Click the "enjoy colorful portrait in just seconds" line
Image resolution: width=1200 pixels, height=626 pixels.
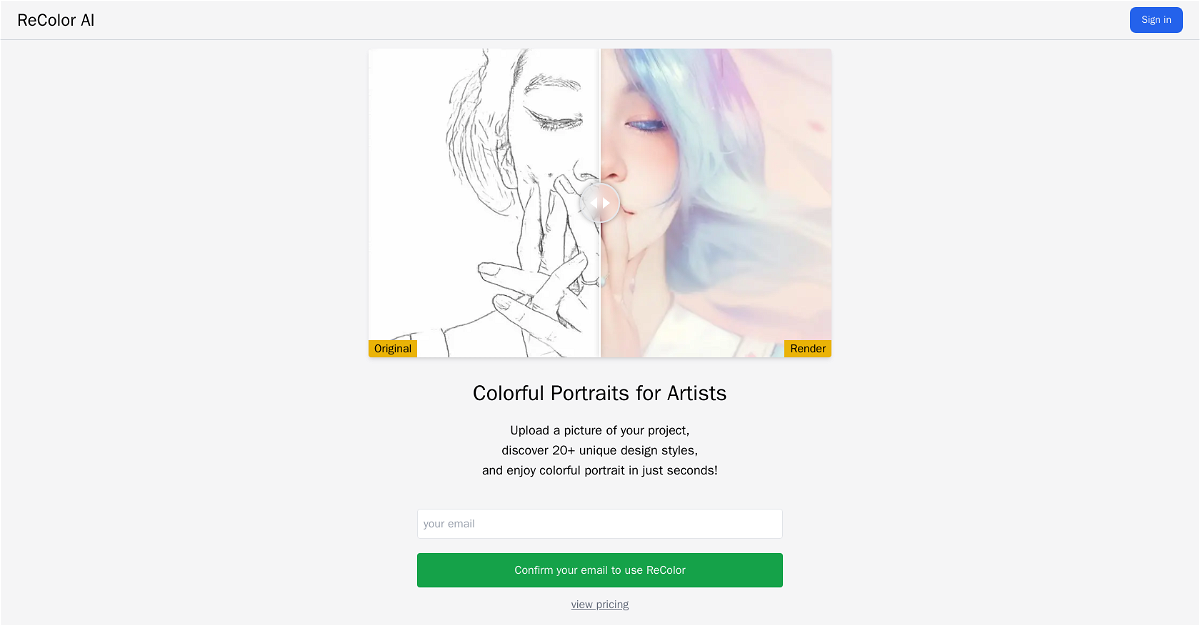point(600,470)
